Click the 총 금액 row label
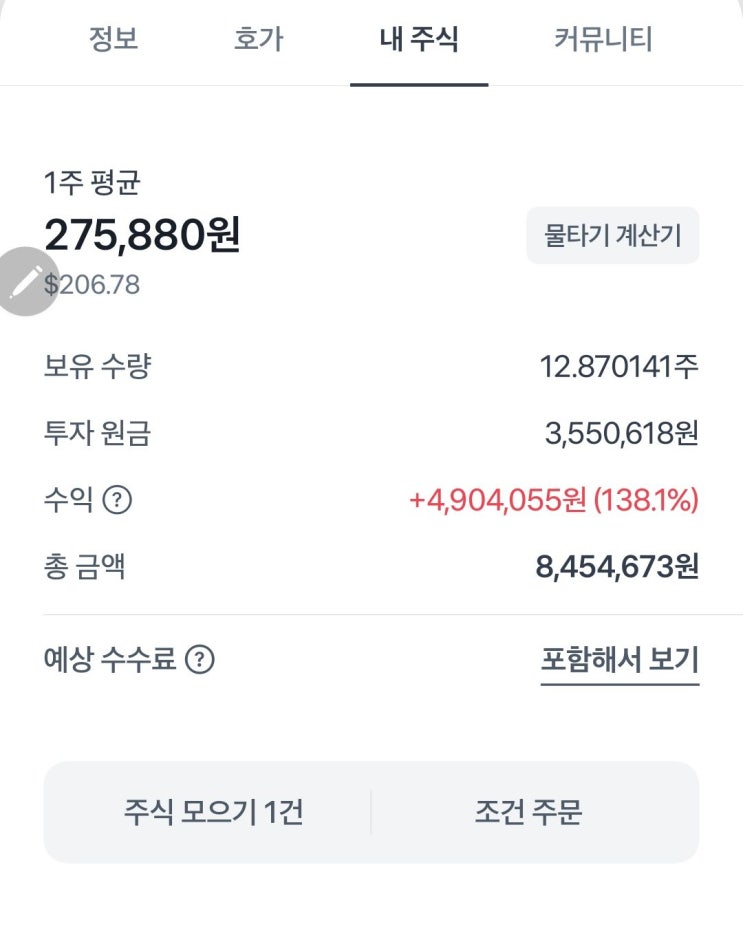 [x=85, y=567]
